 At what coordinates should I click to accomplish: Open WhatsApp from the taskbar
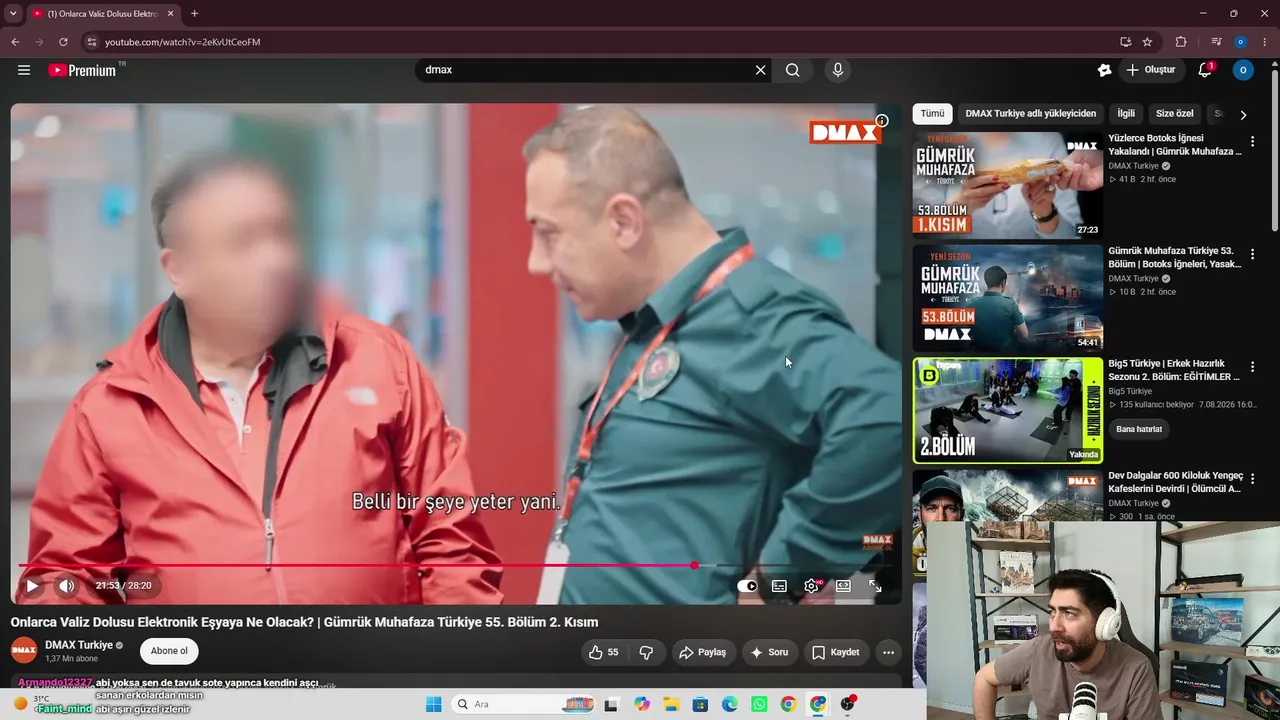(x=759, y=704)
